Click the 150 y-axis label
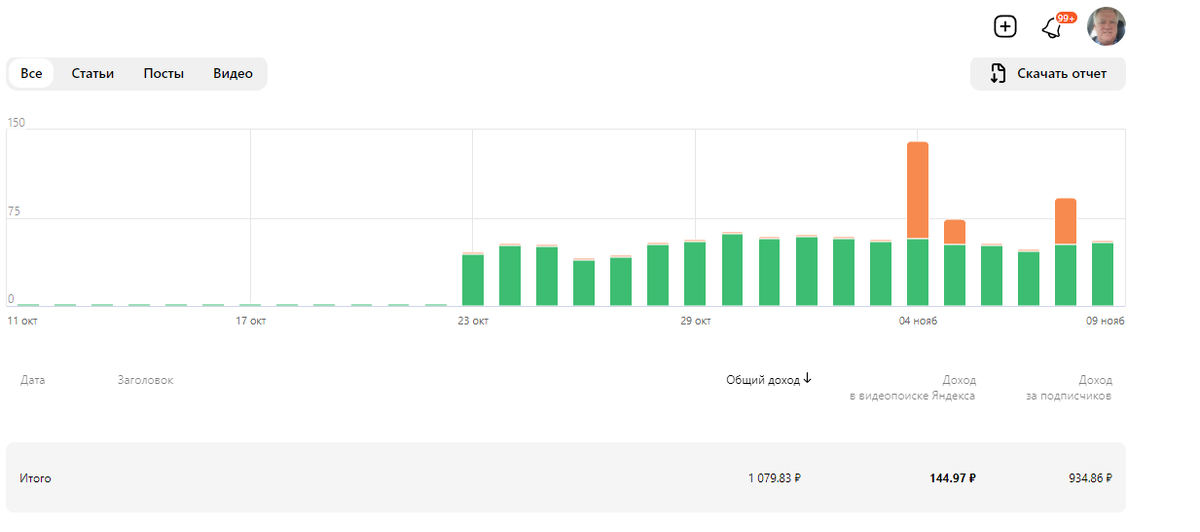This screenshot has width=1200, height=532. coord(16,123)
